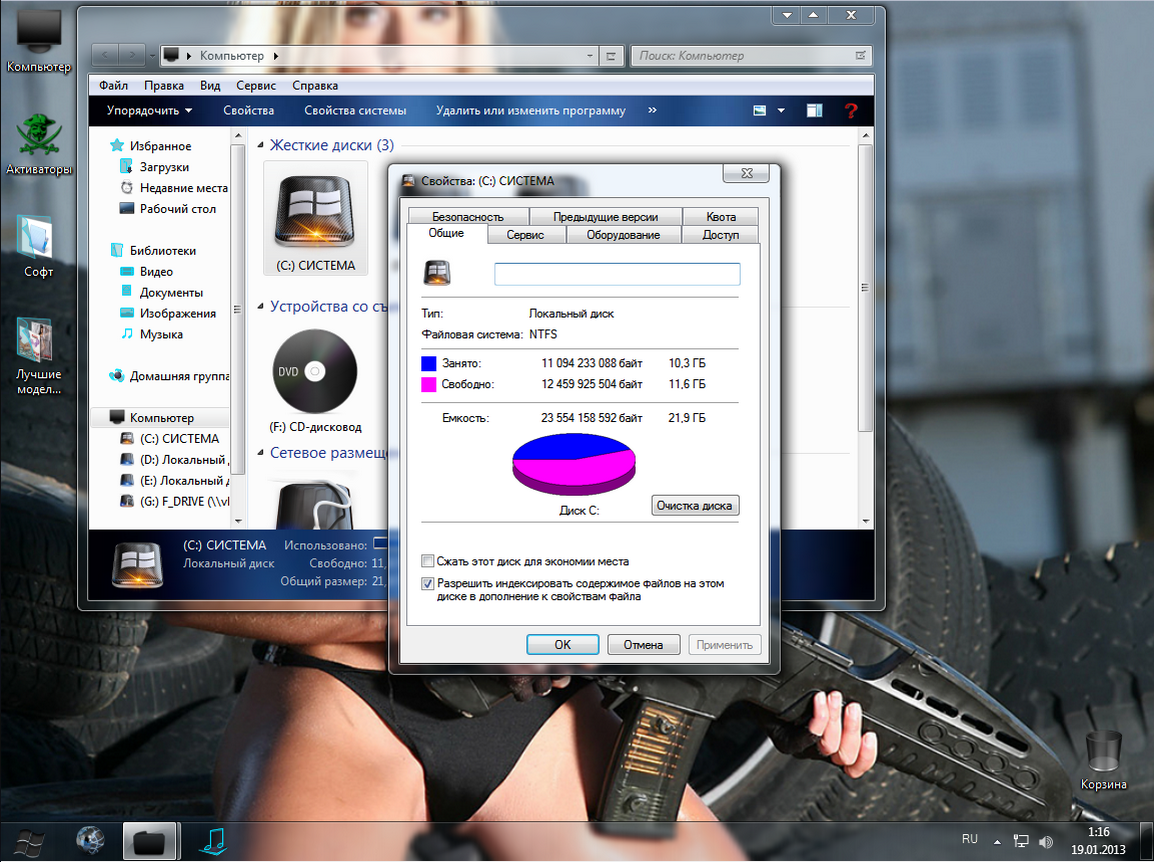Select the network drive icon in Explorer

coord(315,504)
